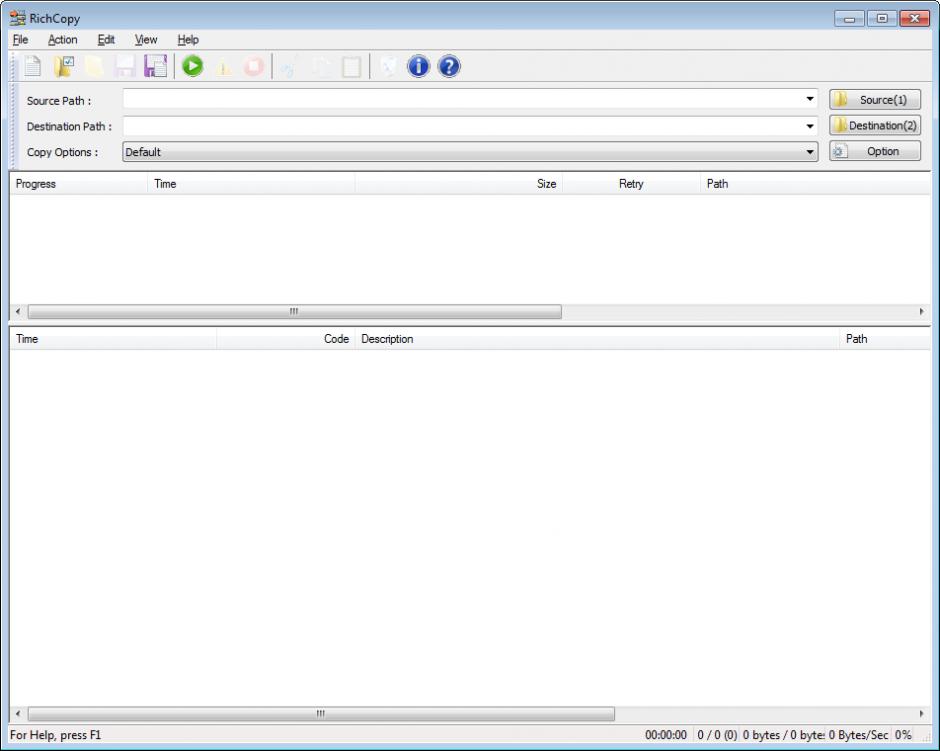
Task: Click the log pane scroll left arrow
Action: pyautogui.click(x=18, y=714)
